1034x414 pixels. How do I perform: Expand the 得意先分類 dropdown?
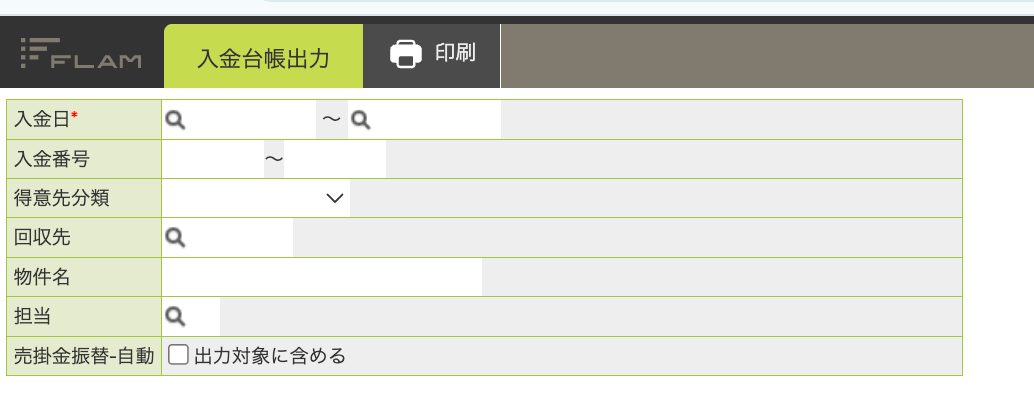256,198
